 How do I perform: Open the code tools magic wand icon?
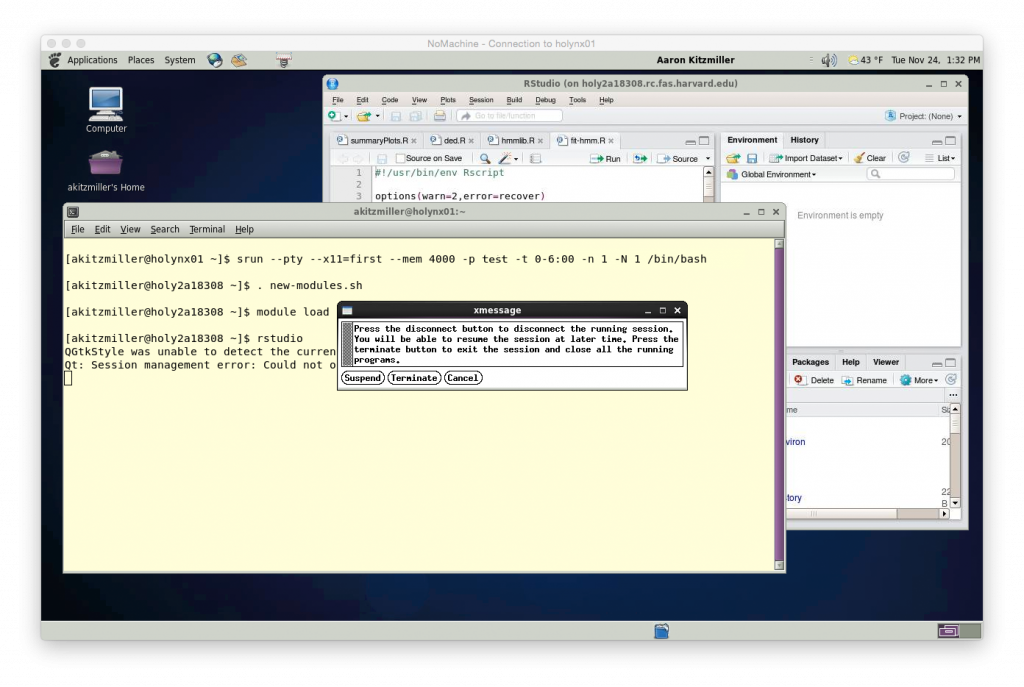coord(505,158)
